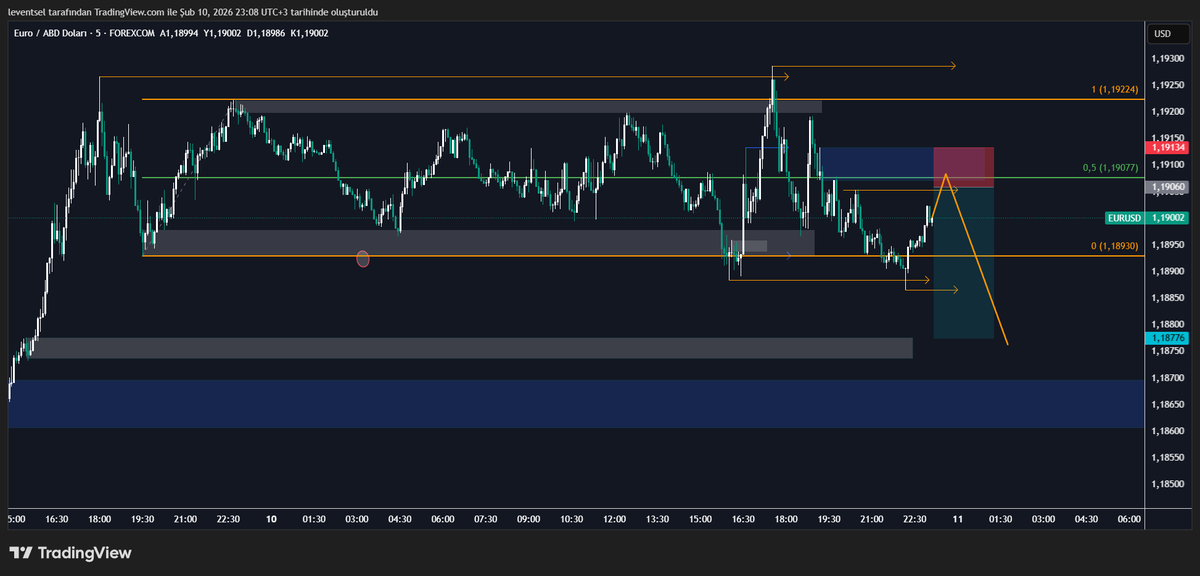The image size is (1200, 576).
Task: Click the TradingView logo at bottom left
Action: click(70, 553)
